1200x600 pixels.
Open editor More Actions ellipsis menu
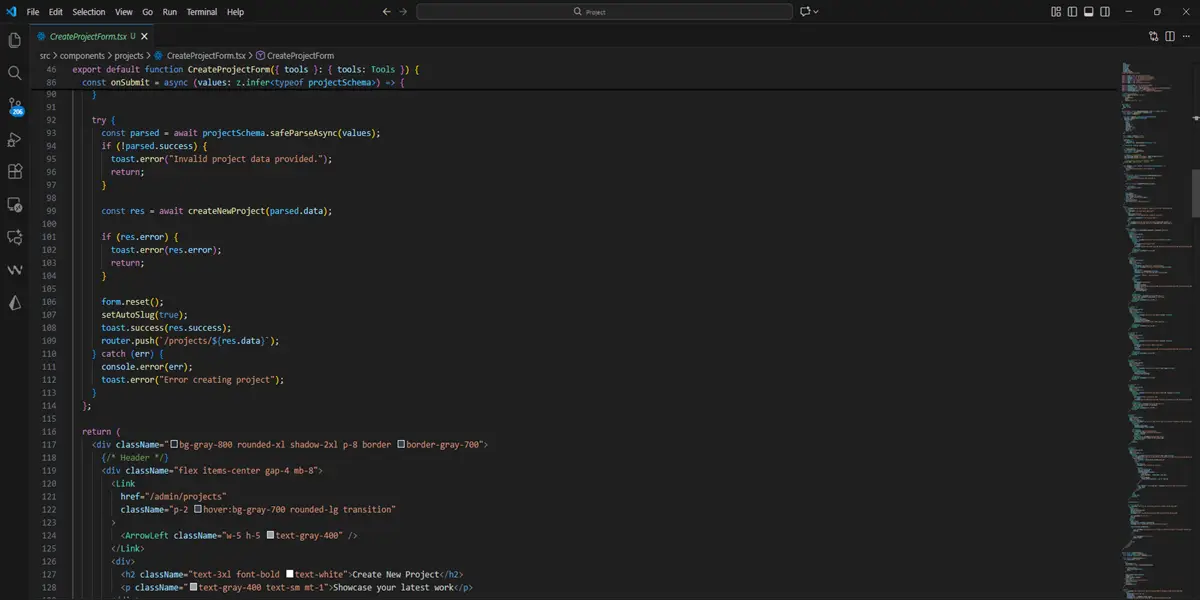pos(1186,35)
